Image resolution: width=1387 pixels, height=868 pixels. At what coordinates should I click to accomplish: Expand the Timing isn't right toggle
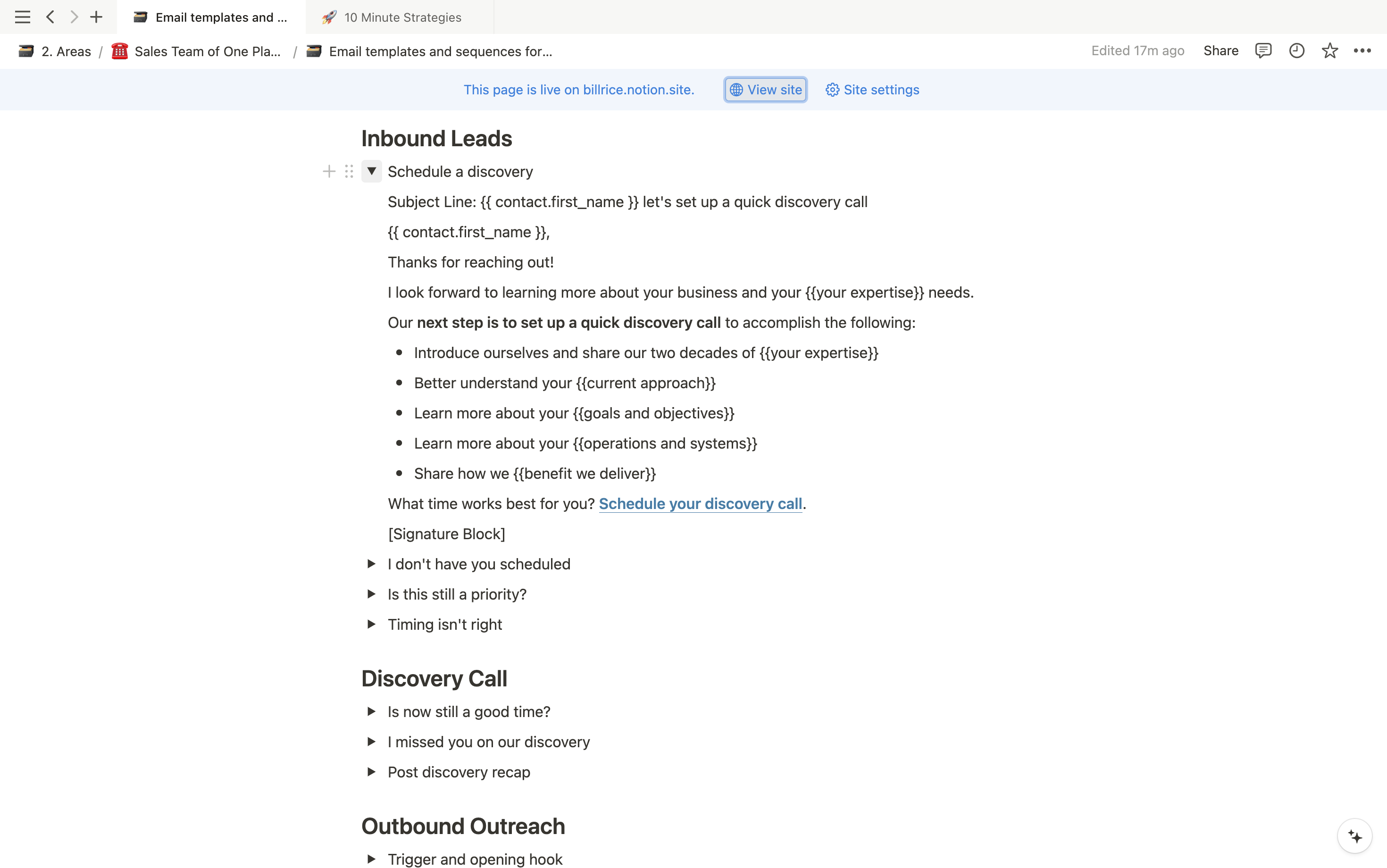coord(371,625)
